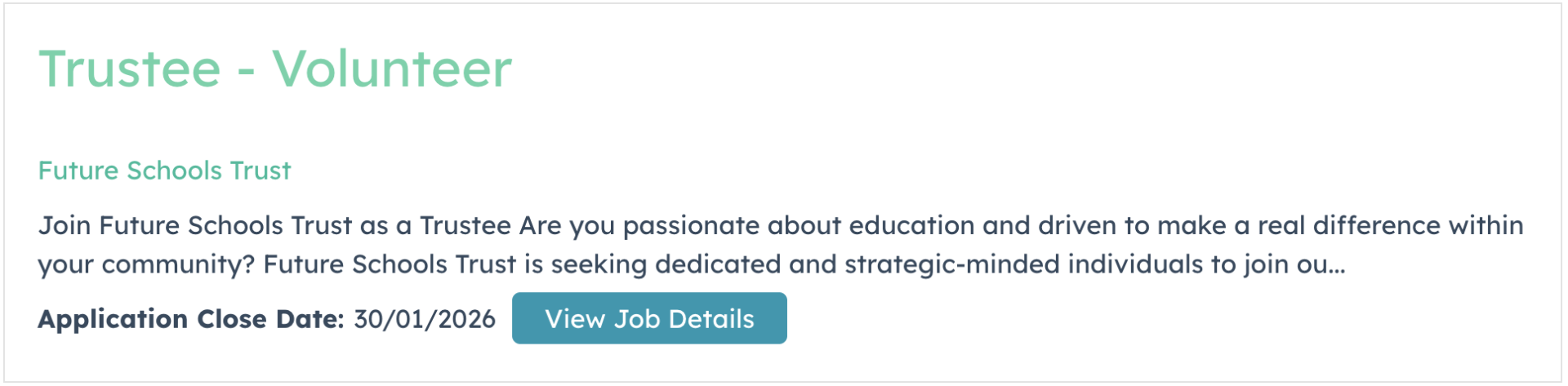
Task: Click the phrase "your community?" in description
Action: (x=146, y=265)
